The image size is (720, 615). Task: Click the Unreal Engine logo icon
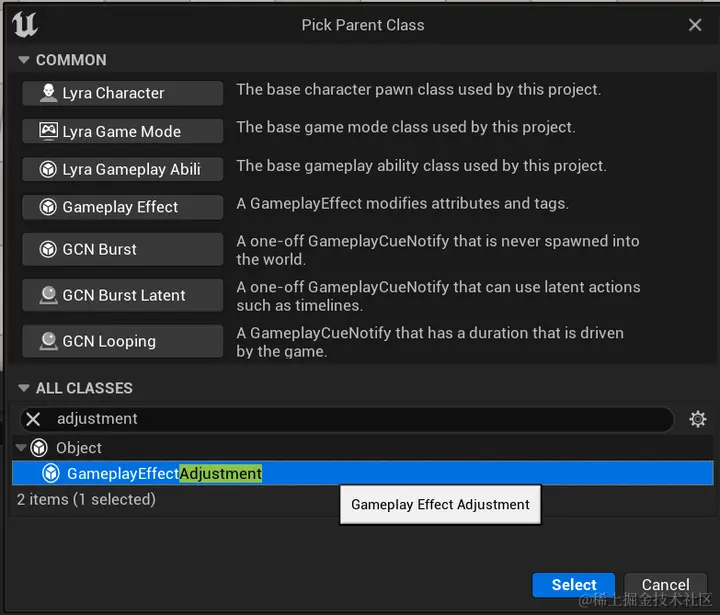coord(25,24)
